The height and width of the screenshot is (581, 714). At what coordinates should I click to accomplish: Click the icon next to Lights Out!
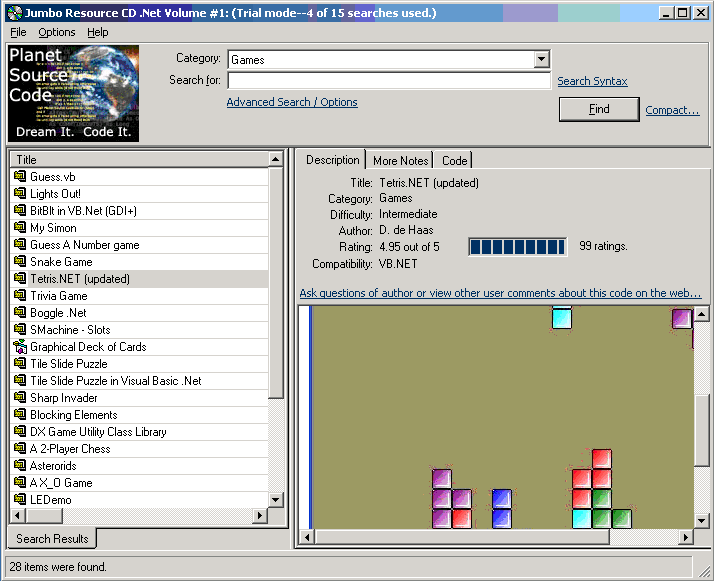pyautogui.click(x=20, y=193)
